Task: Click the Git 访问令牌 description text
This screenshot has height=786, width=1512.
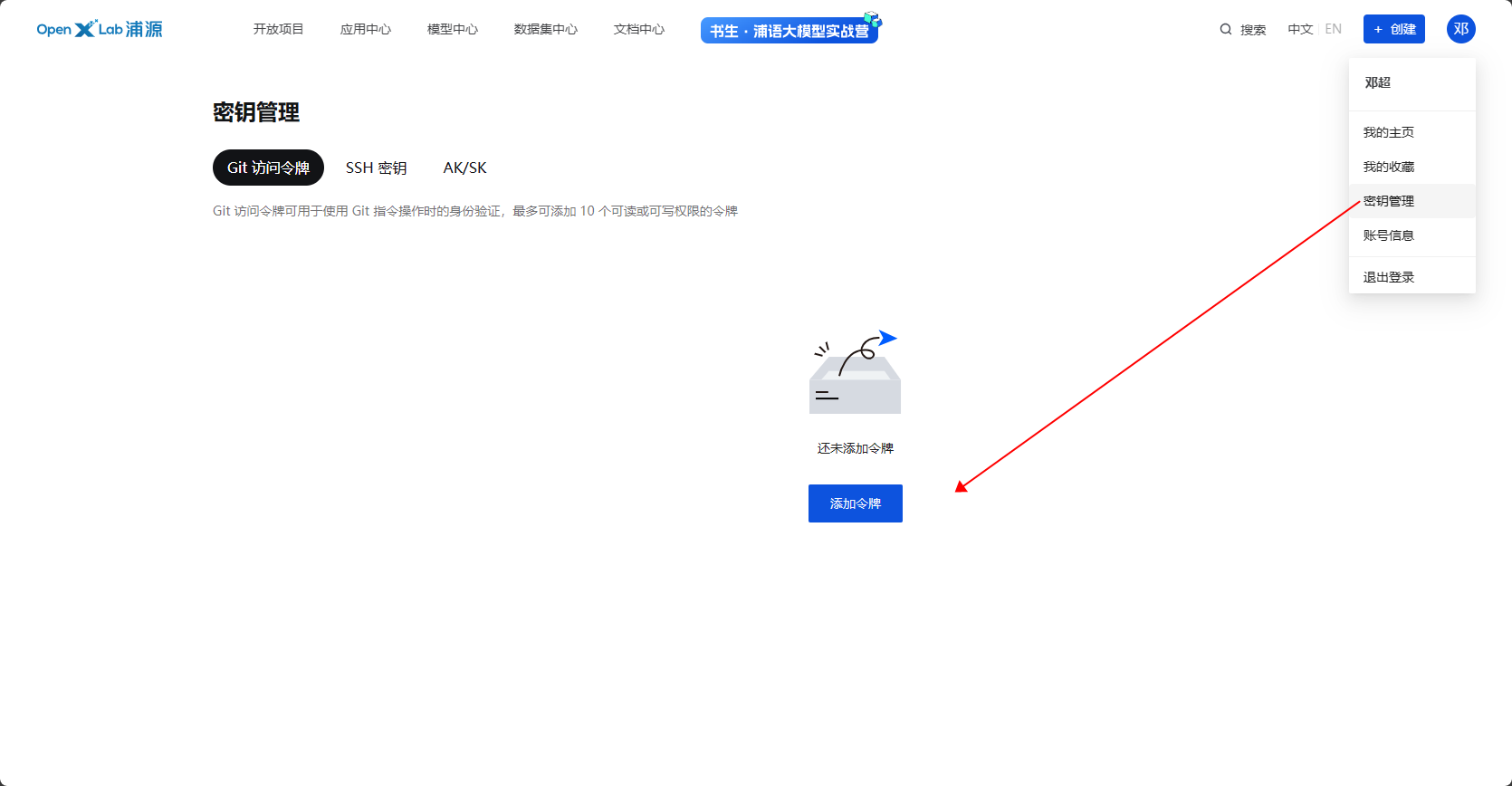Action: 475,211
